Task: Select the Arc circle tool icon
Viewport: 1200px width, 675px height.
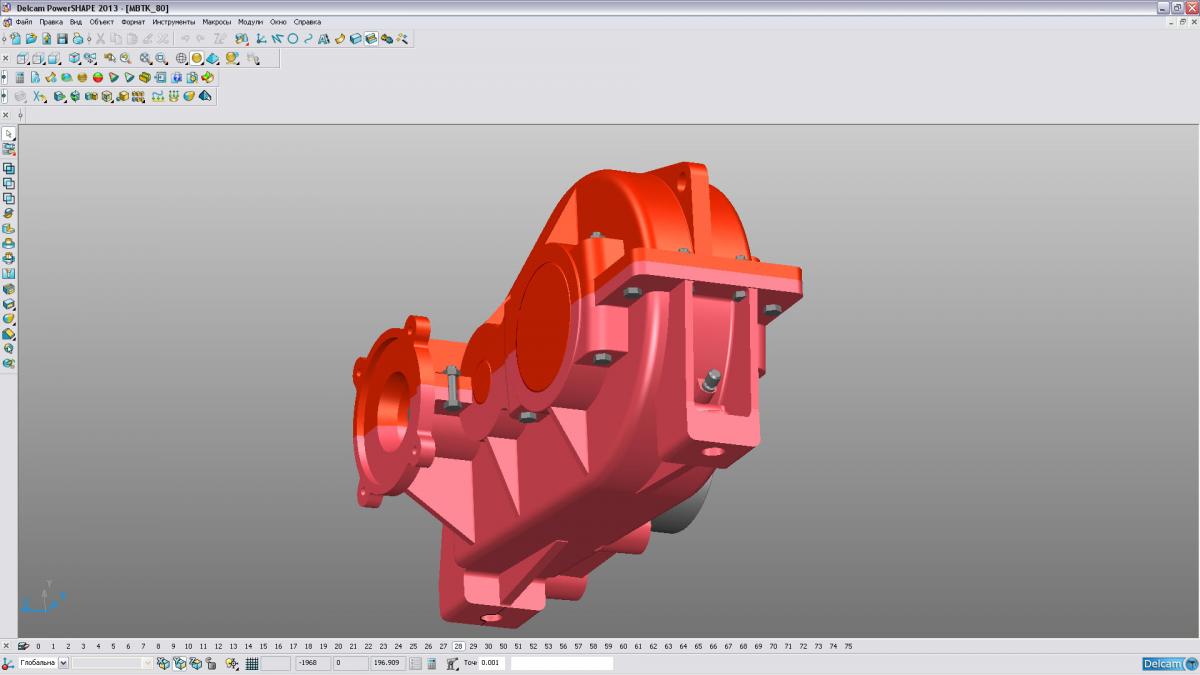Action: (293, 38)
